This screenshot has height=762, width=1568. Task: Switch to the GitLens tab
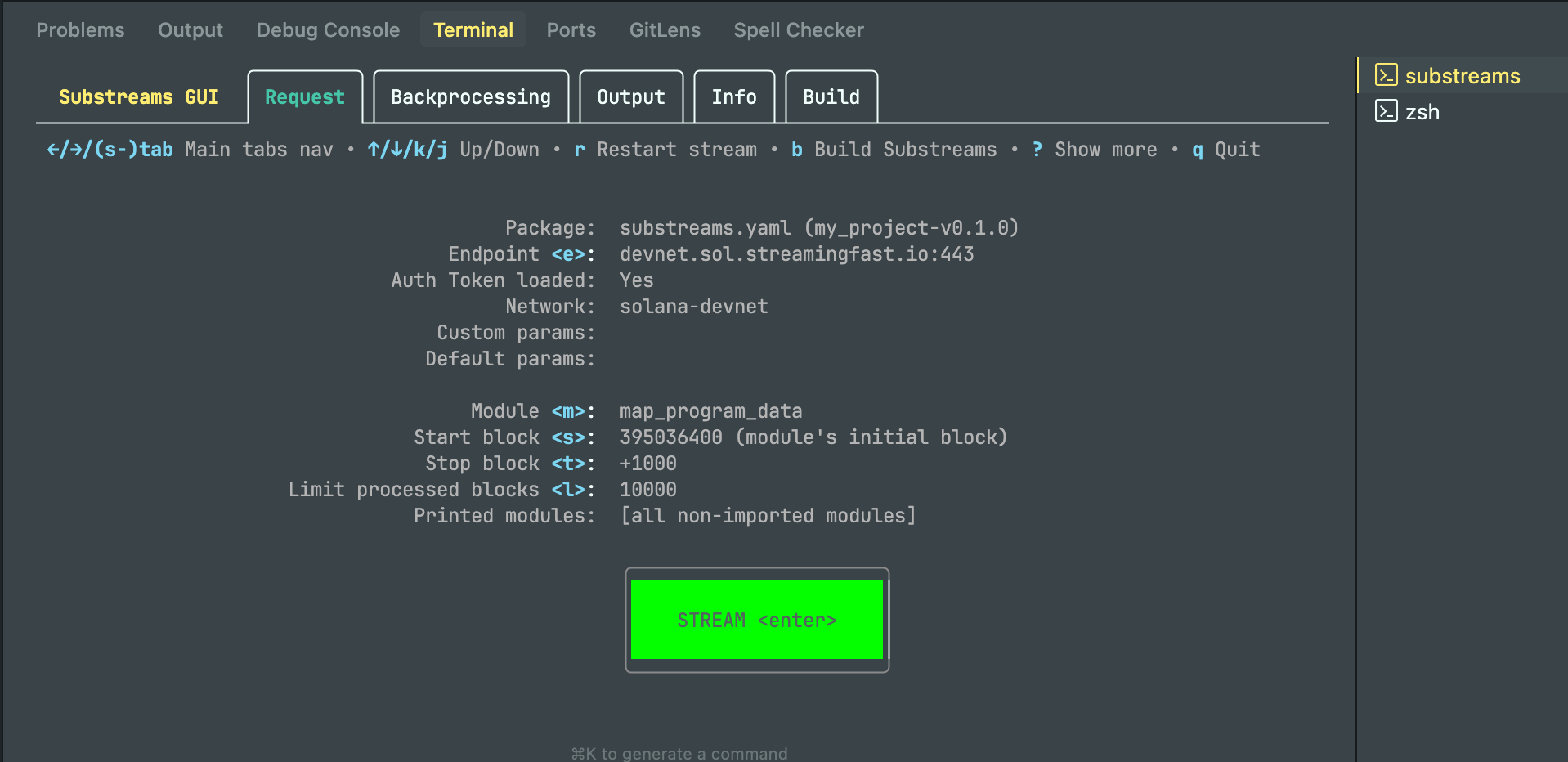(665, 30)
